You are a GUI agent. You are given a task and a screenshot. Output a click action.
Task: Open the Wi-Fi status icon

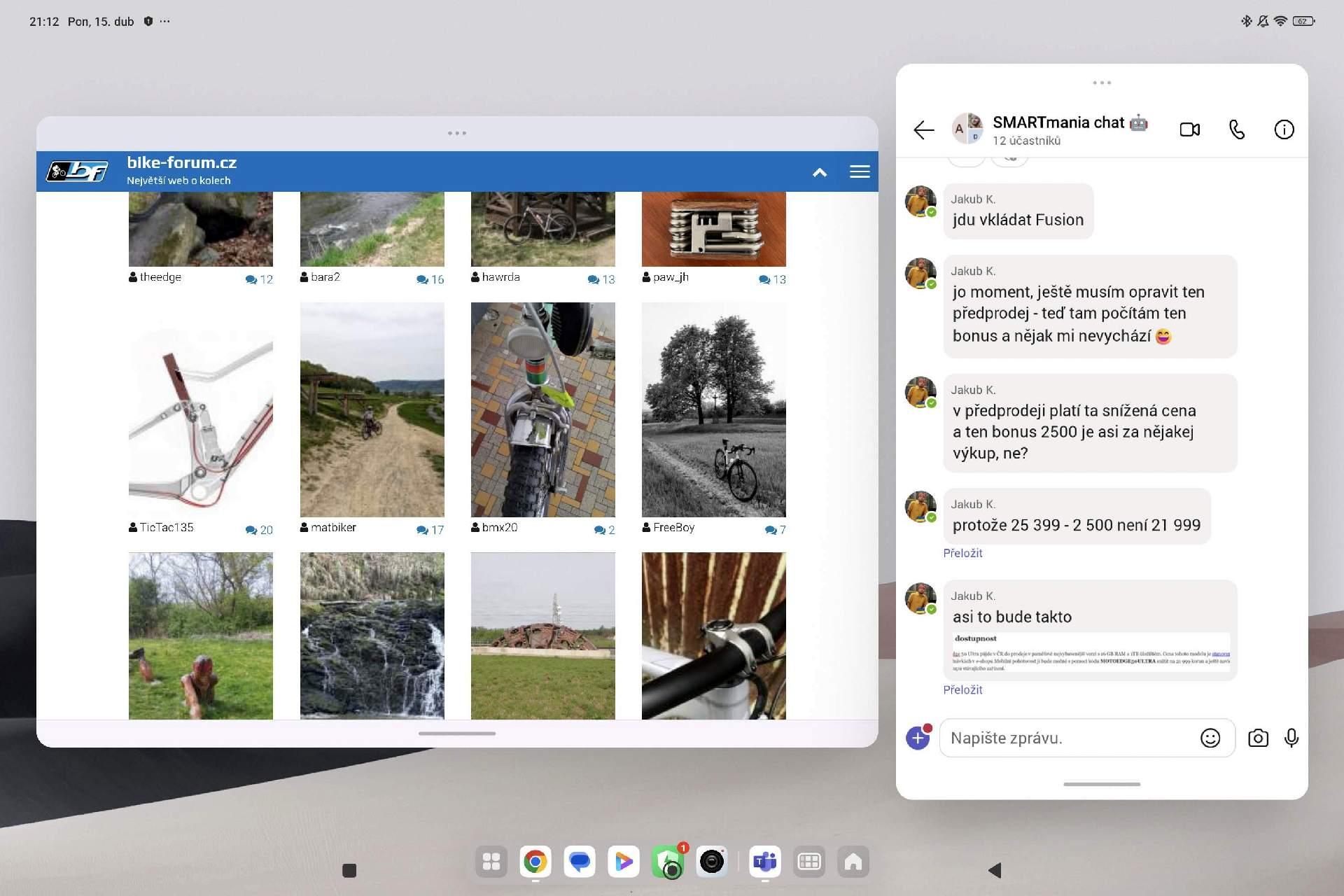(1280, 21)
